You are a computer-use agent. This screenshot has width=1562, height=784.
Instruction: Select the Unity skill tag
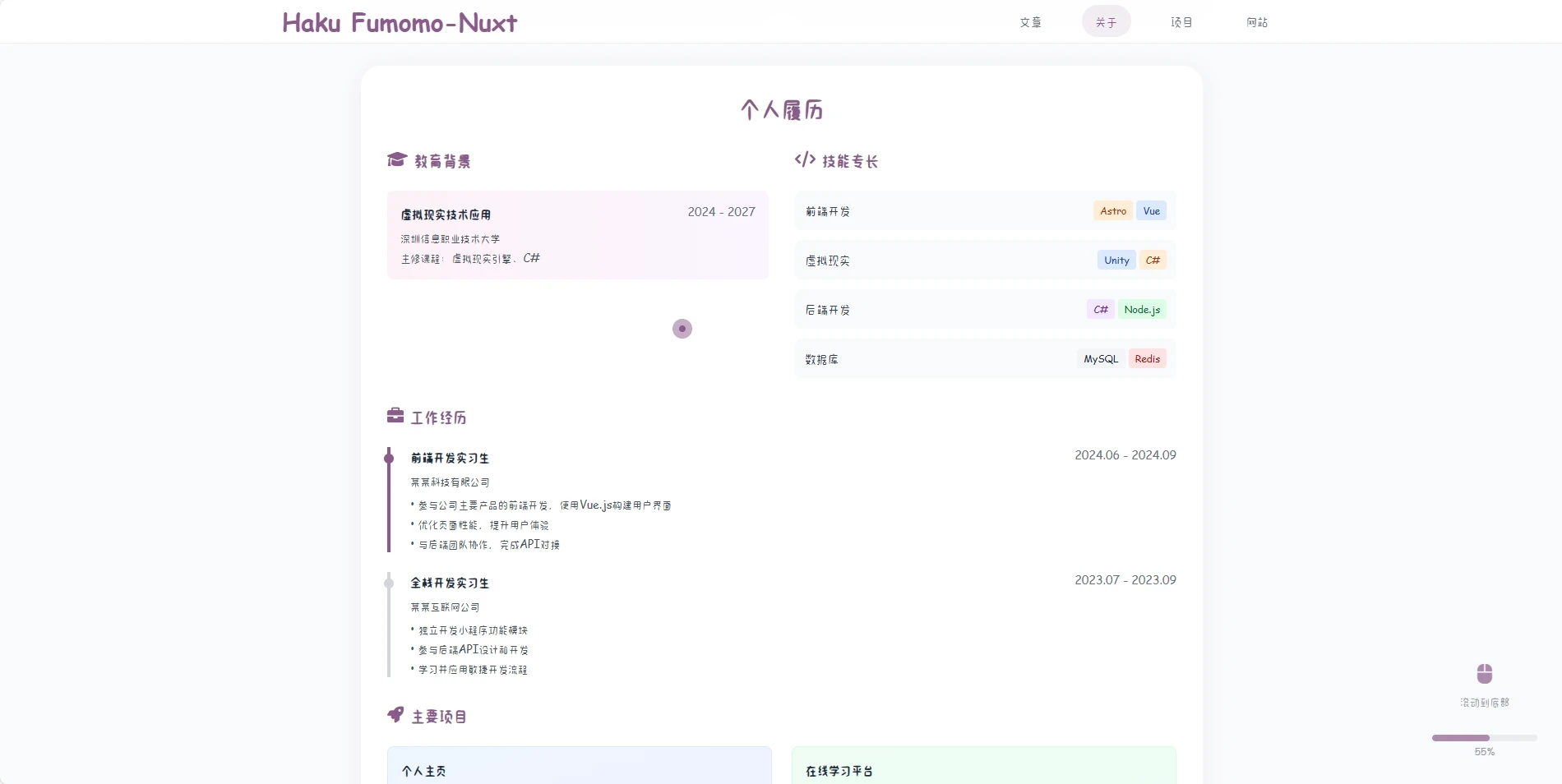tap(1116, 261)
